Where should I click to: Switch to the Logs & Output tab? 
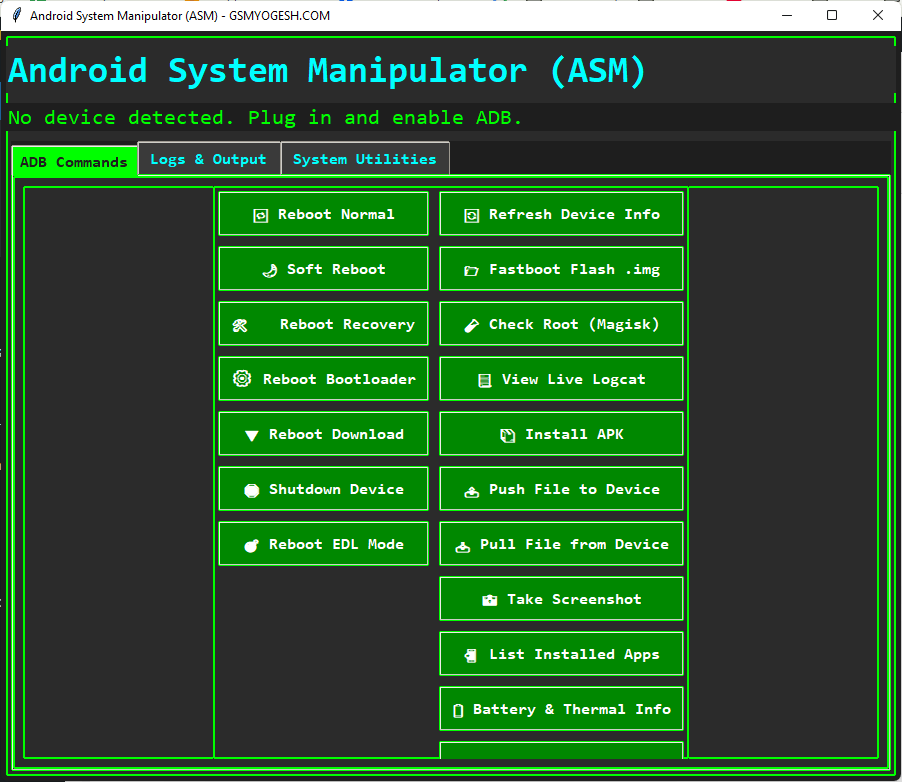click(208, 158)
